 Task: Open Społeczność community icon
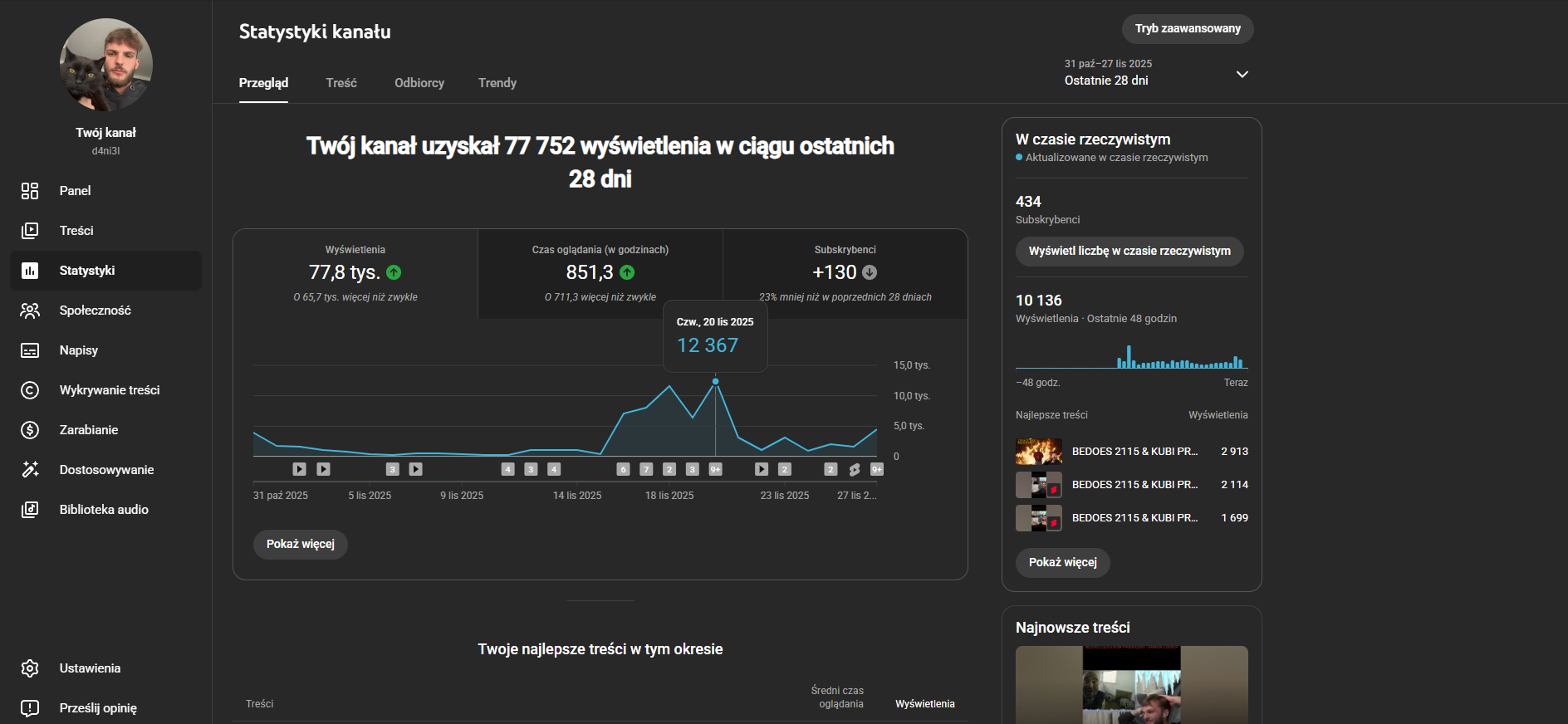click(x=30, y=311)
